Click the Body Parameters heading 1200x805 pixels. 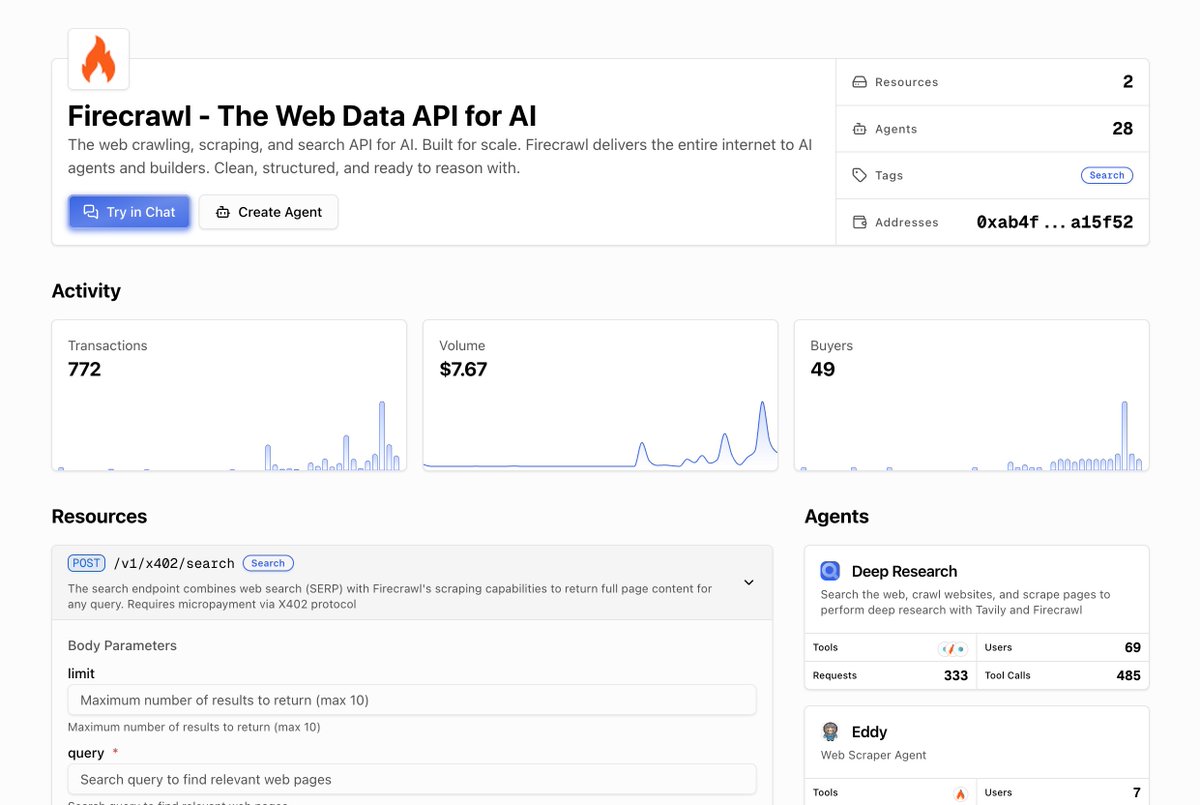click(x=122, y=646)
